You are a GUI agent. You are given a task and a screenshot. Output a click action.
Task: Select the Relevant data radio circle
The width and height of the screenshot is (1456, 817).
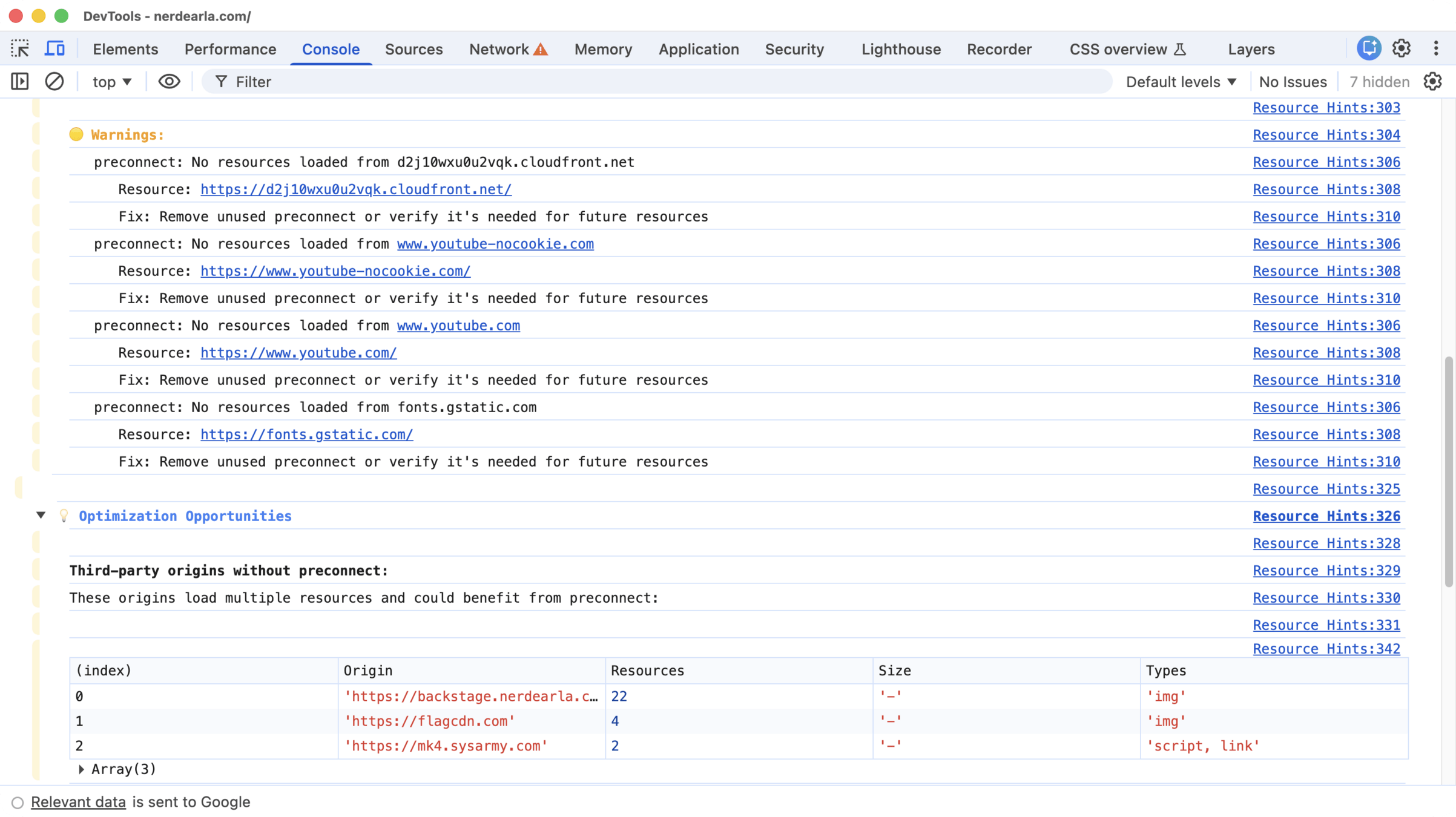(18, 802)
